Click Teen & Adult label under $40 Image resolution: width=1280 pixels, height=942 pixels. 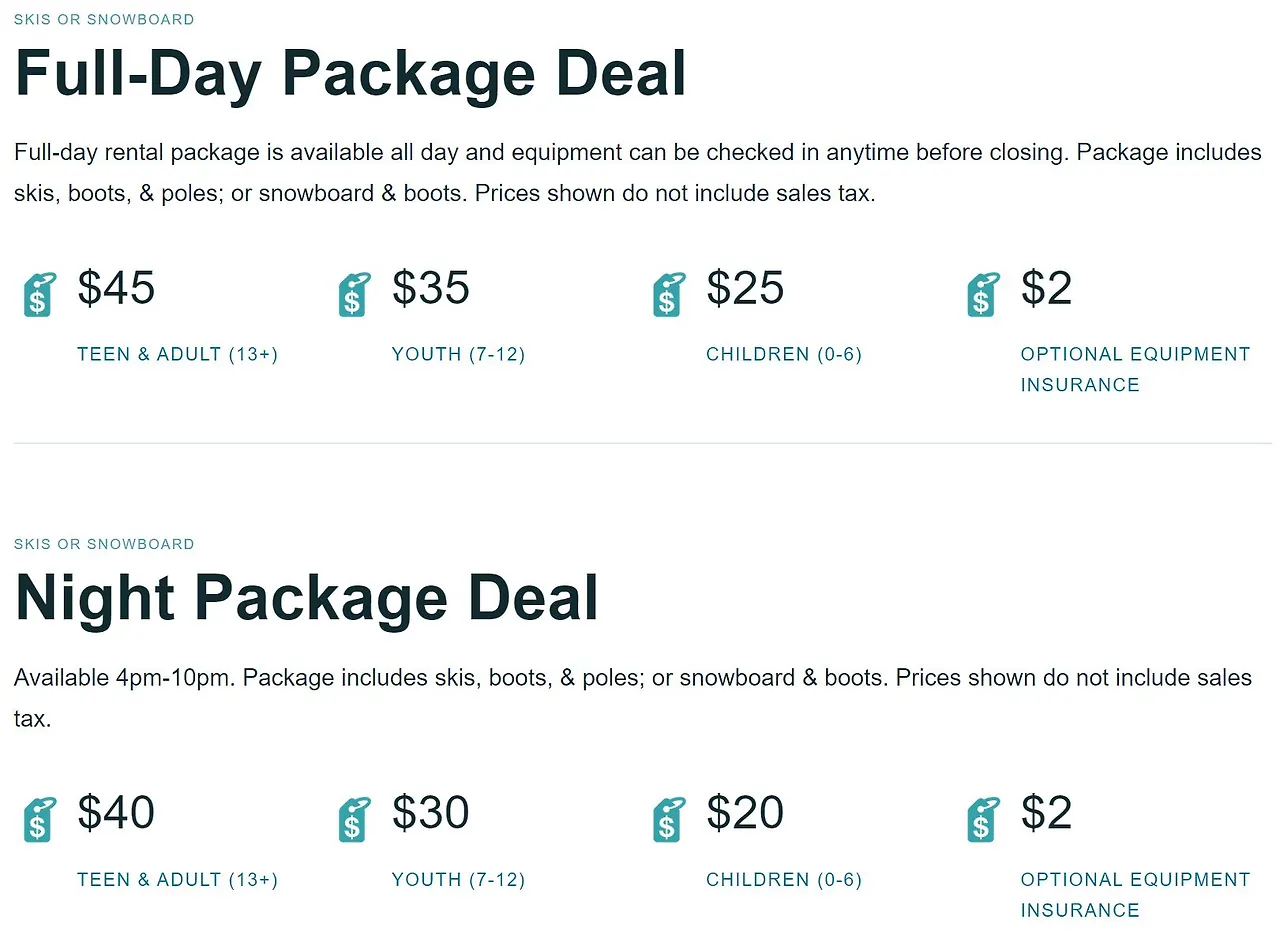[x=178, y=880]
